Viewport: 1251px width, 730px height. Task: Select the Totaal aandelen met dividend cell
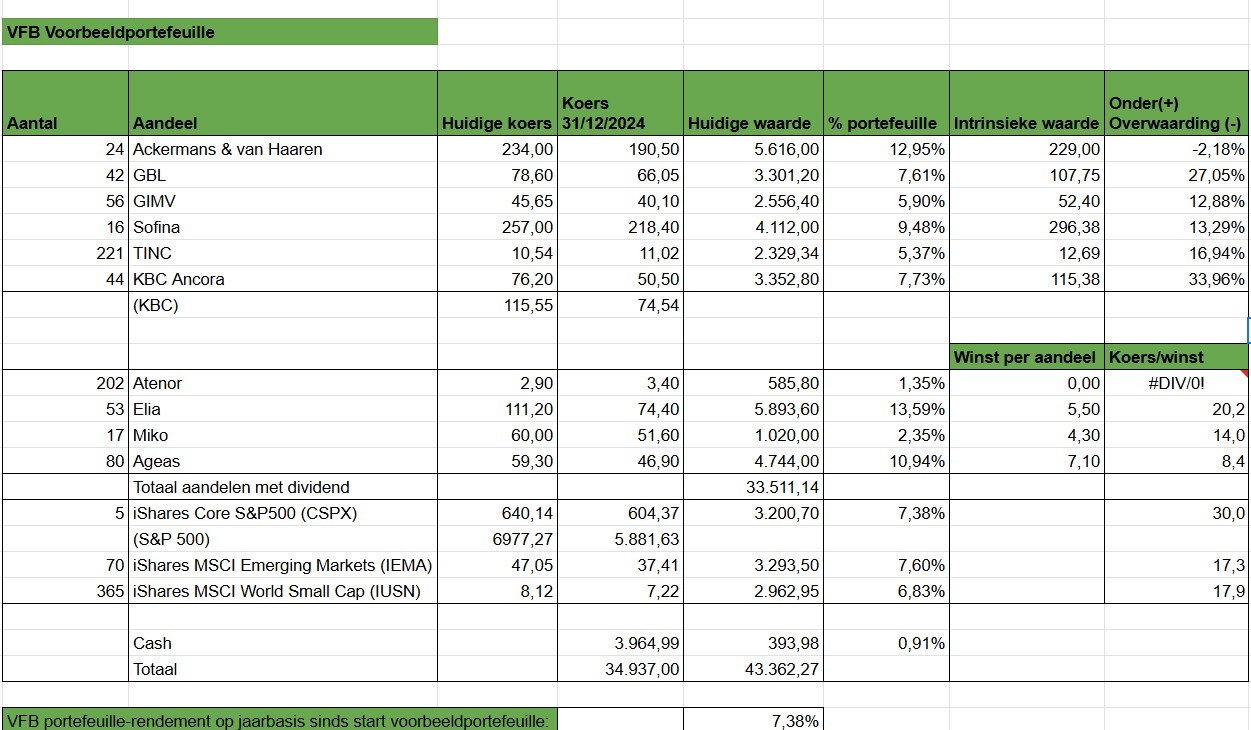pos(282,487)
